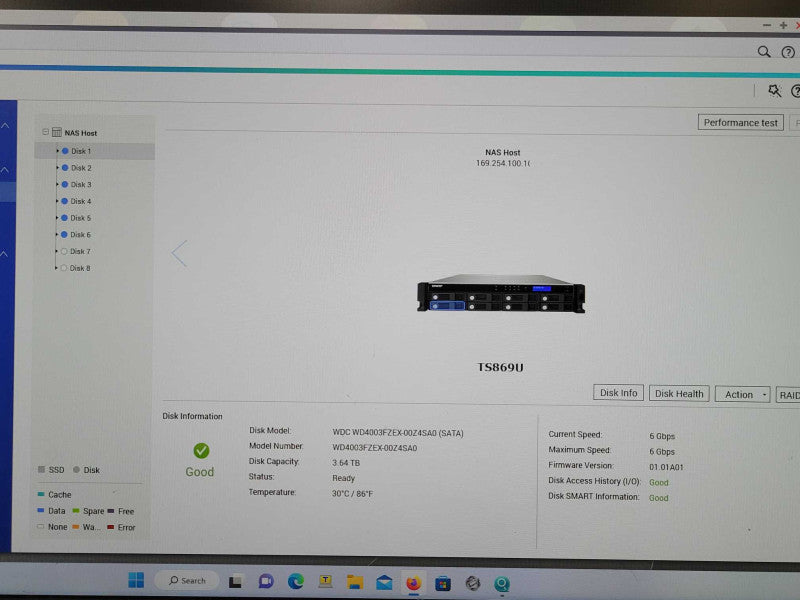Open Microsoft Edge from the taskbar
The image size is (800, 600).
(x=295, y=581)
